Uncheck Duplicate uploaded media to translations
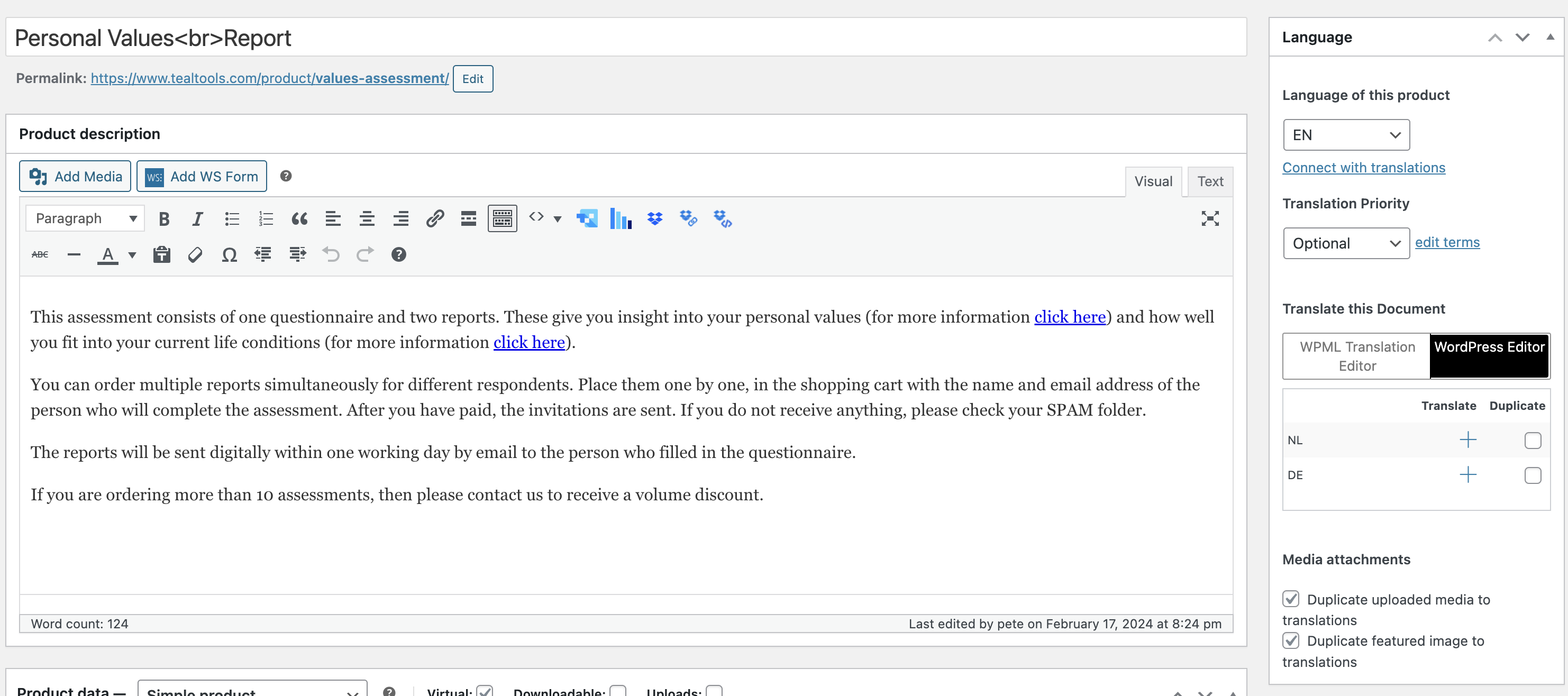The width and height of the screenshot is (1568, 696). point(1290,599)
